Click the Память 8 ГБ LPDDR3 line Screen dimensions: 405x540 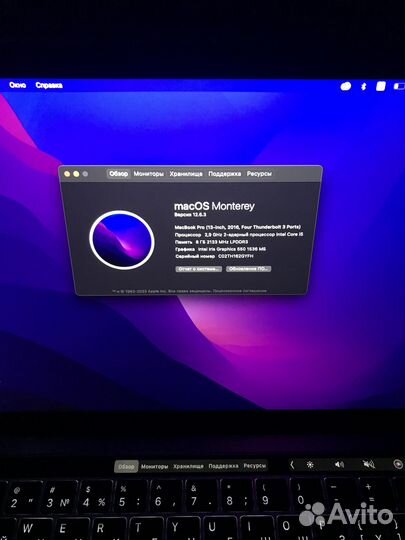click(x=211, y=242)
